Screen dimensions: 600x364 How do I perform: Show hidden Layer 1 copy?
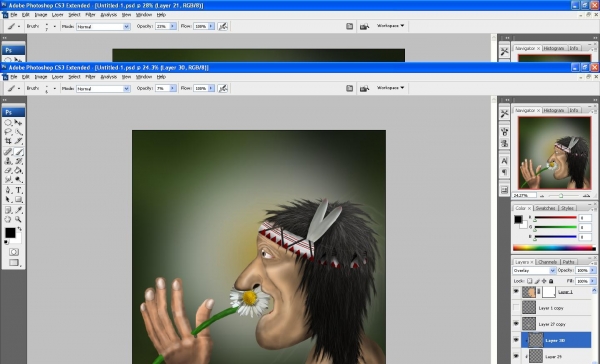(516, 308)
